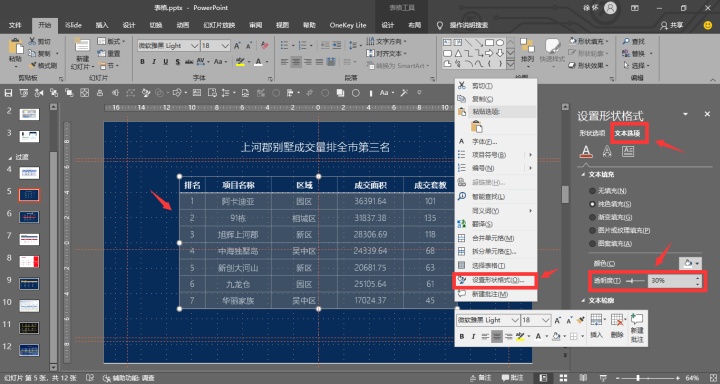Open Layout (版式) dropdown in ribbon

tap(111, 41)
